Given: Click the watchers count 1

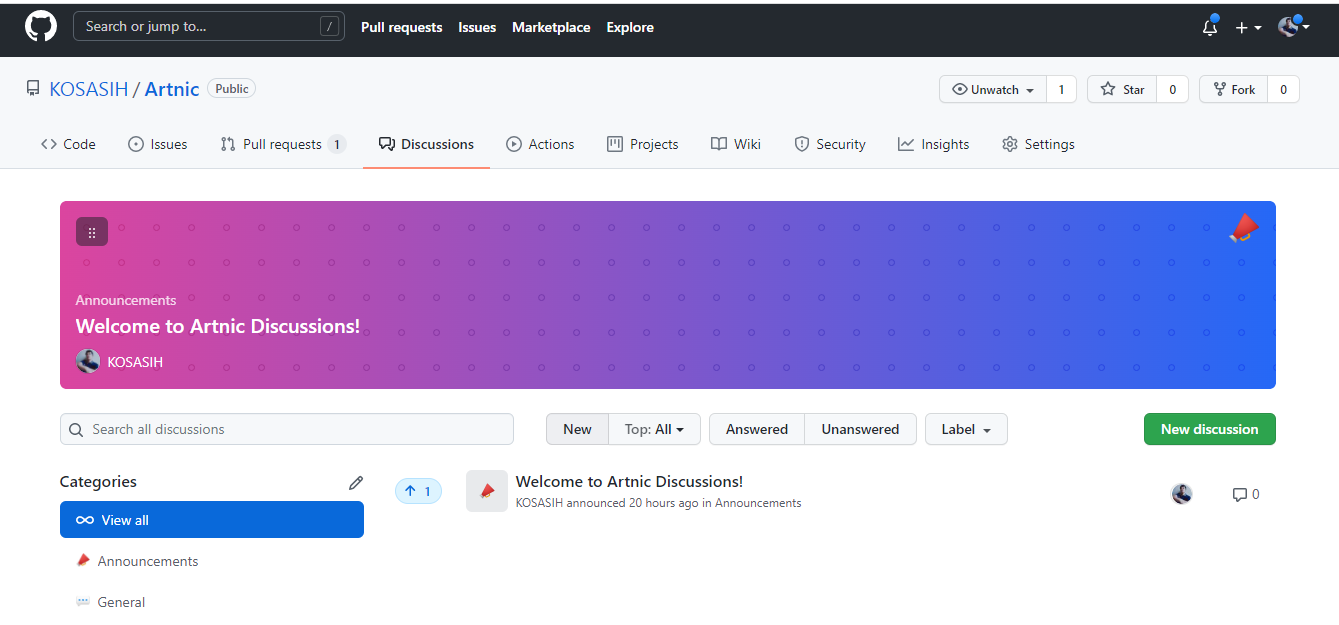Looking at the screenshot, I should (x=1061, y=89).
